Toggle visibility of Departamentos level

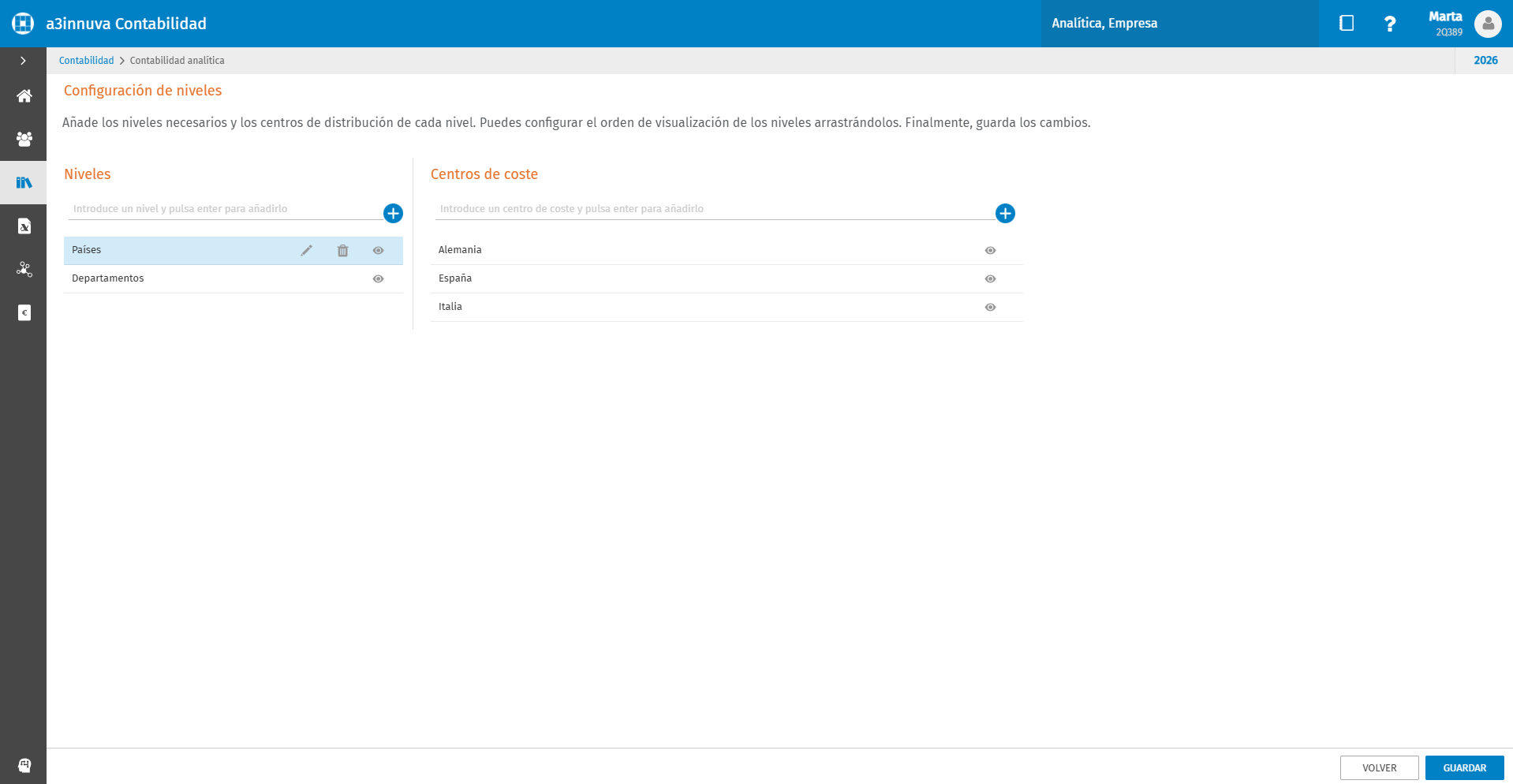(x=379, y=279)
